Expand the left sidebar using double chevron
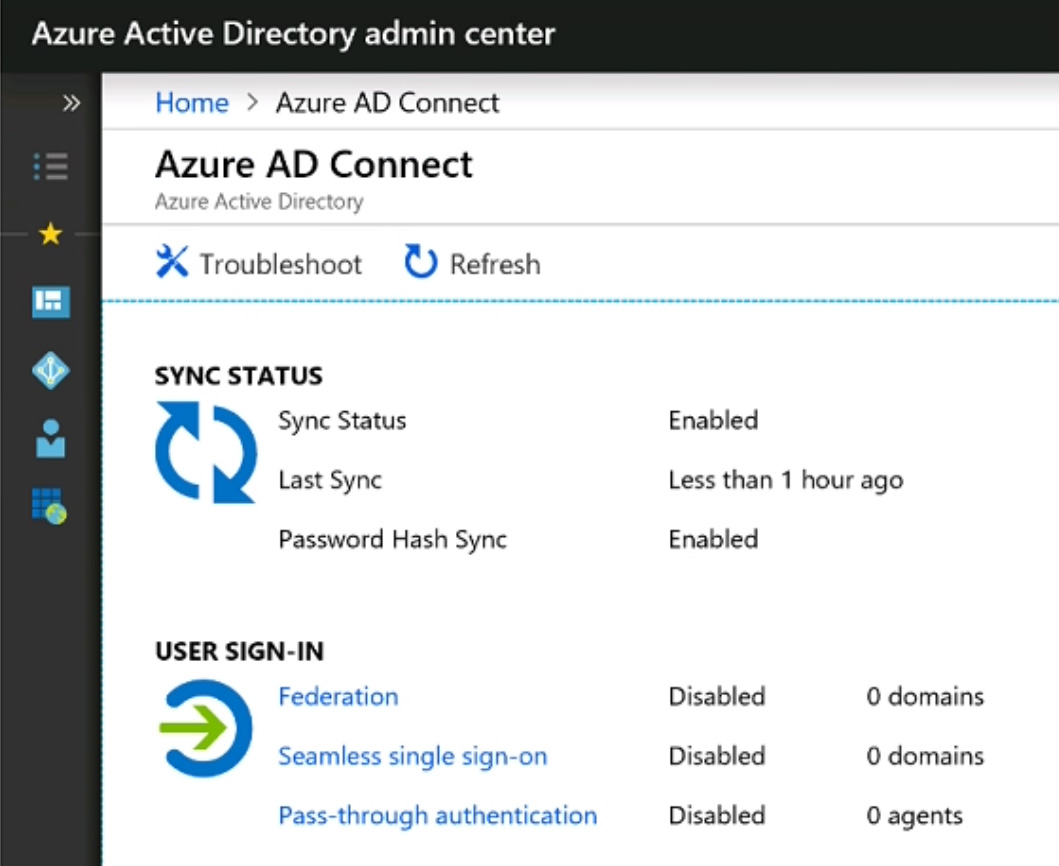The height and width of the screenshot is (866, 1059). point(71,103)
